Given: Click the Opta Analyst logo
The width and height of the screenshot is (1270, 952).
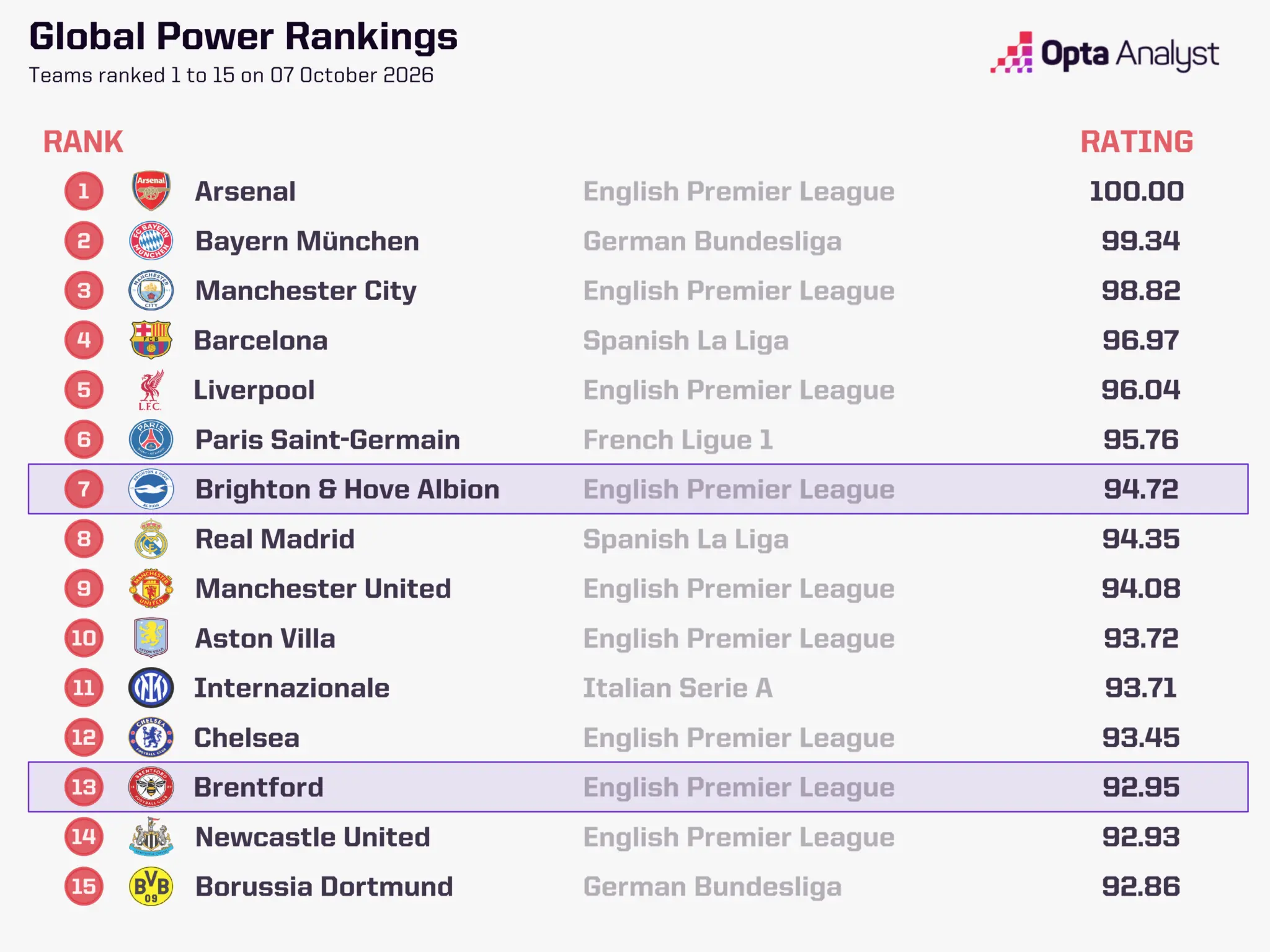Looking at the screenshot, I should pos(1104,53).
